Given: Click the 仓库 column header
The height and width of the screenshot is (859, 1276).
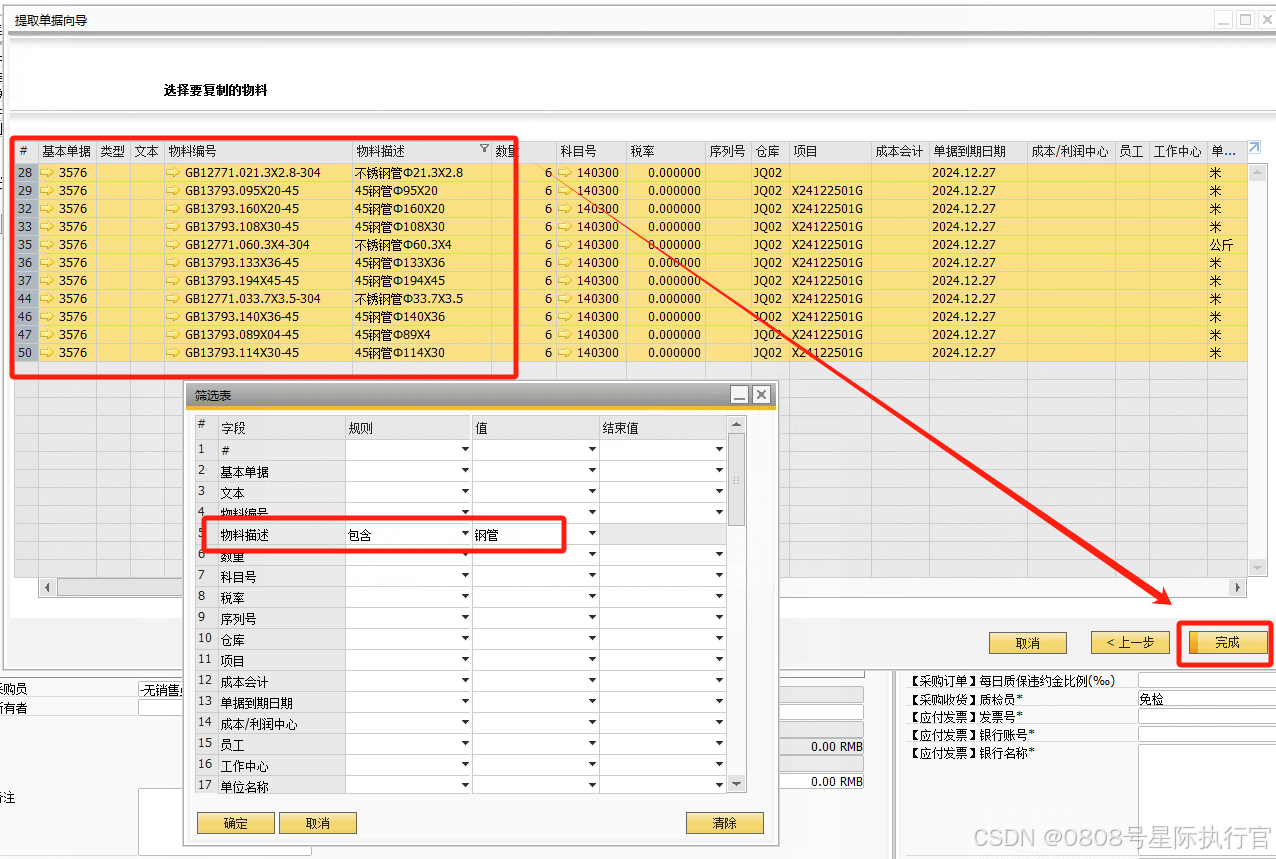Looking at the screenshot, I should pos(770,151).
